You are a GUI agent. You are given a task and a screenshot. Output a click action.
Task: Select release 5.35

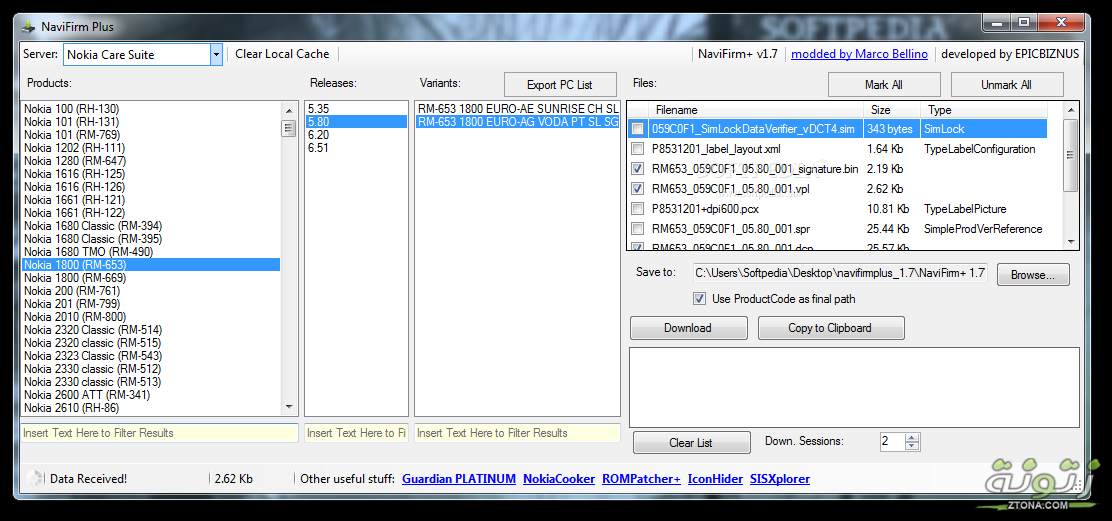pos(356,108)
